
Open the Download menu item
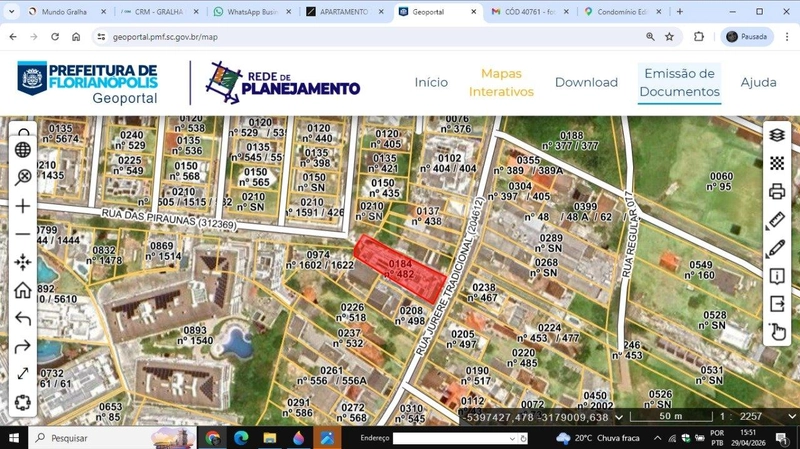tap(586, 83)
